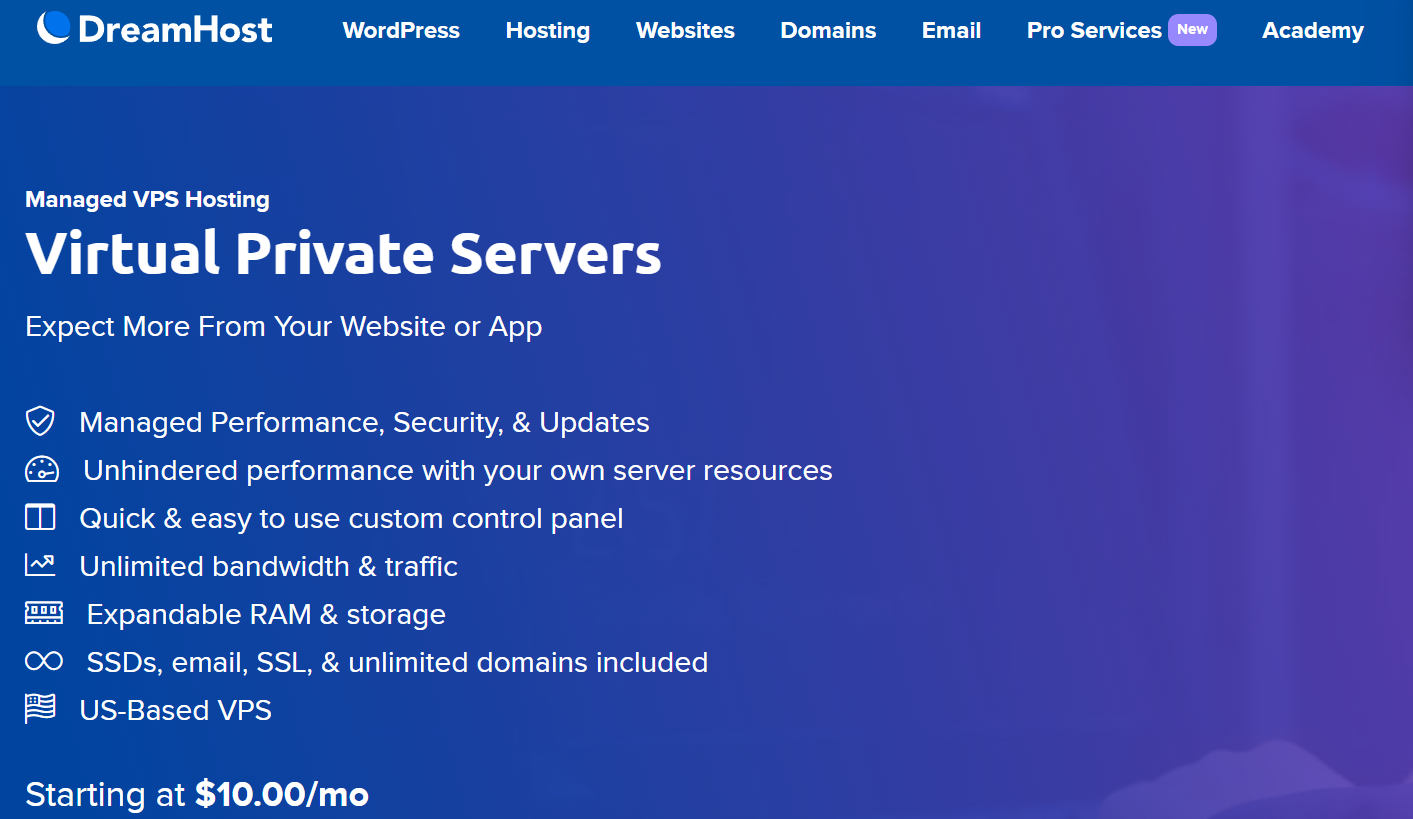This screenshot has width=1413, height=819.
Task: Click the control panel layout icon
Action: click(x=40, y=517)
